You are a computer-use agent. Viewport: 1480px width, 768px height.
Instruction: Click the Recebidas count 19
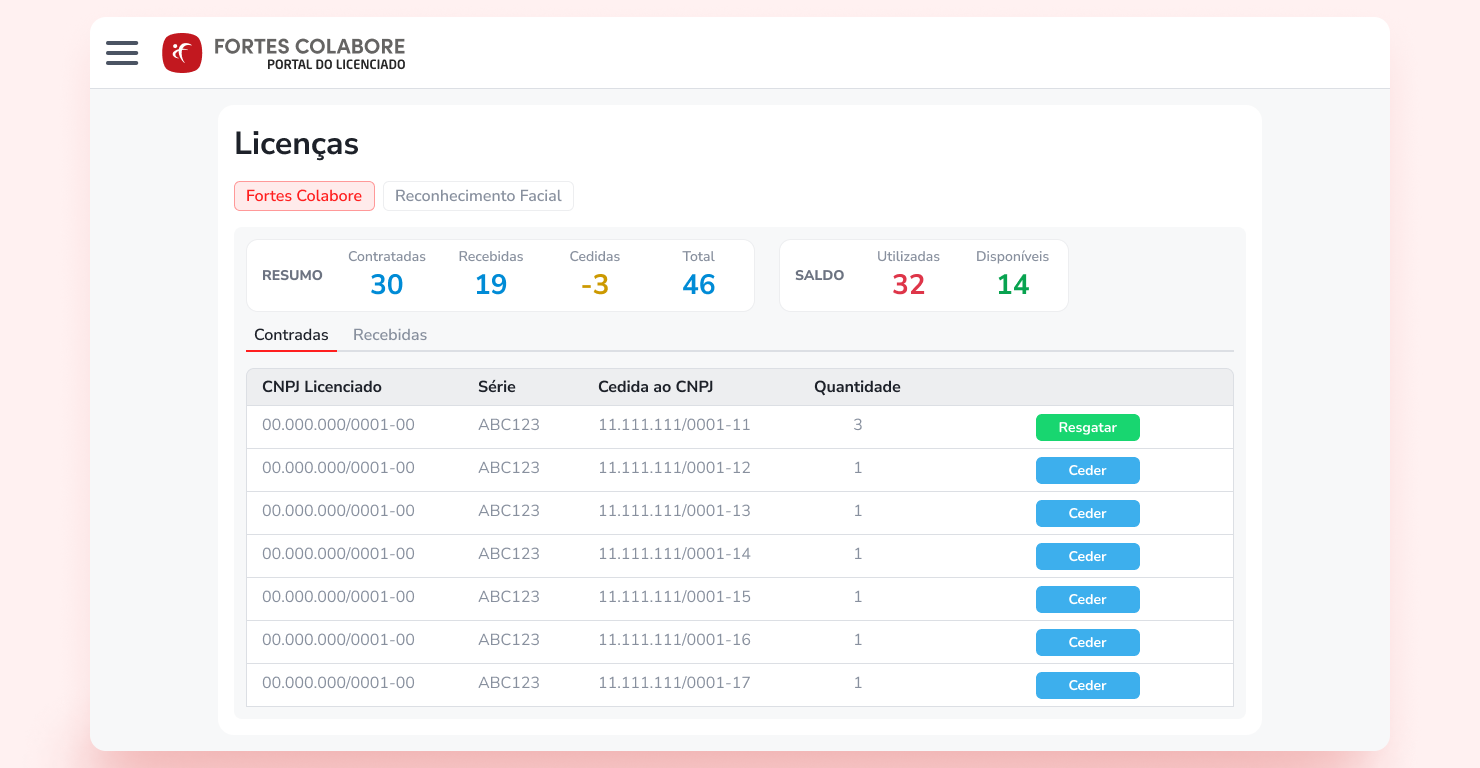(x=490, y=284)
